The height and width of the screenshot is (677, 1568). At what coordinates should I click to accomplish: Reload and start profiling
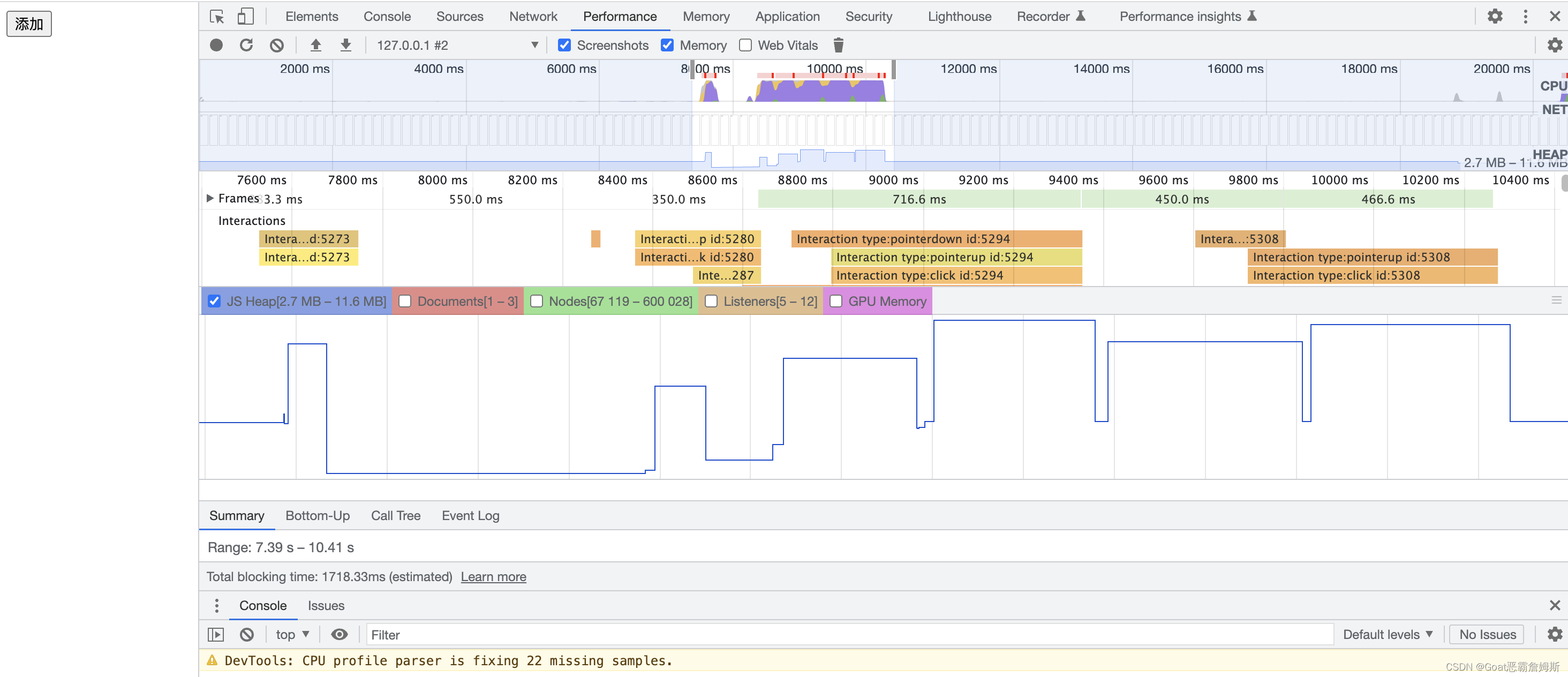click(x=246, y=45)
